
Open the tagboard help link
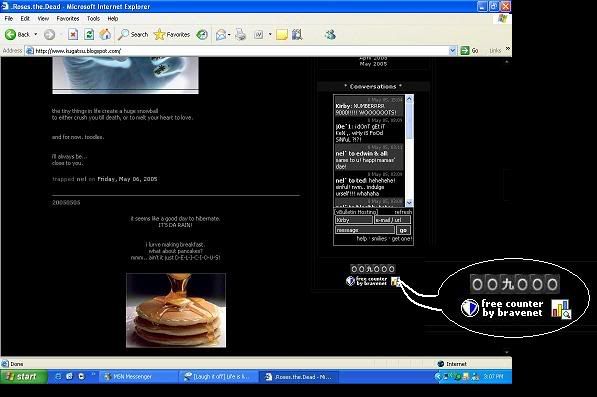point(361,239)
